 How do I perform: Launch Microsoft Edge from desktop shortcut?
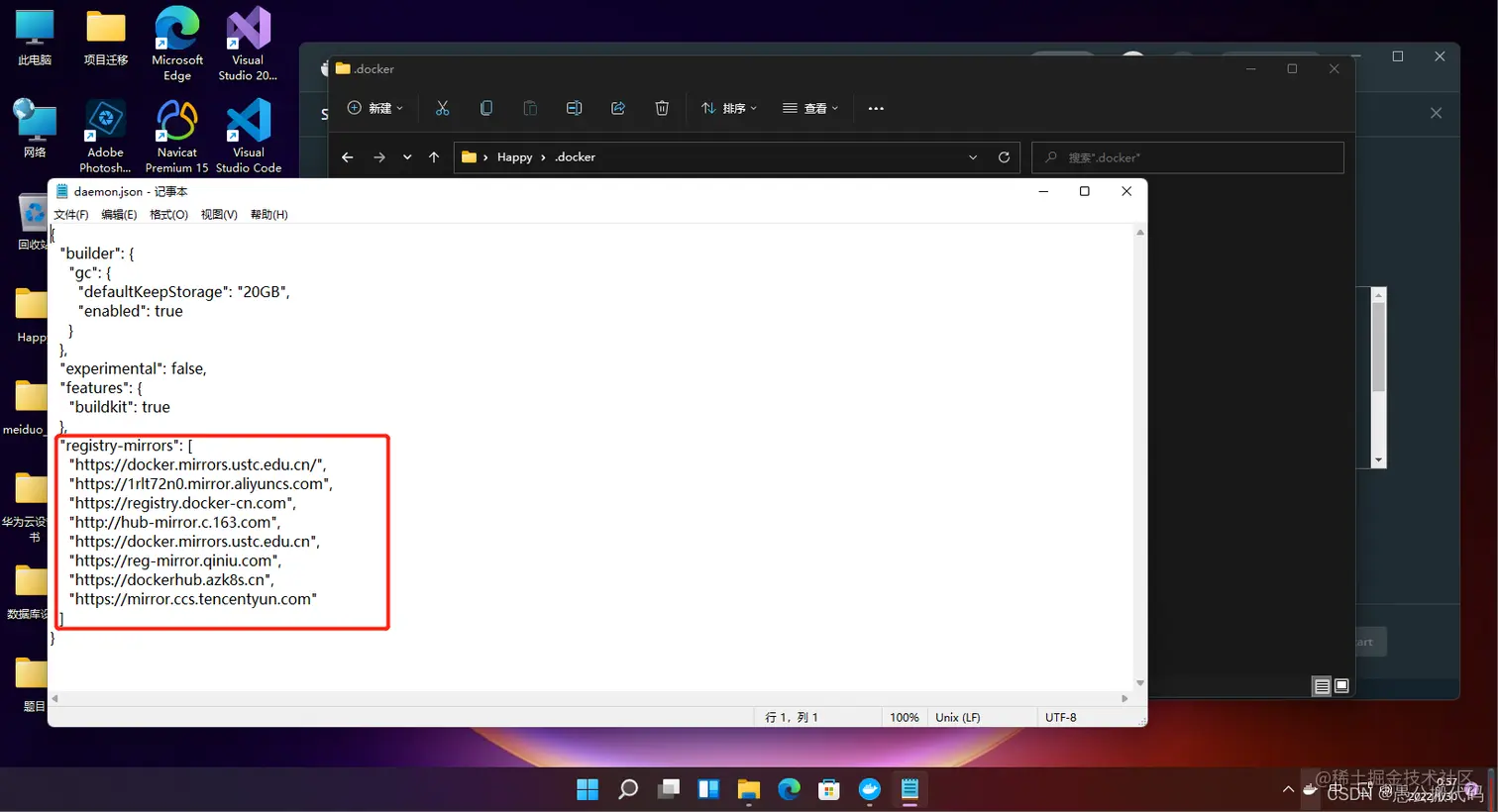(x=177, y=44)
